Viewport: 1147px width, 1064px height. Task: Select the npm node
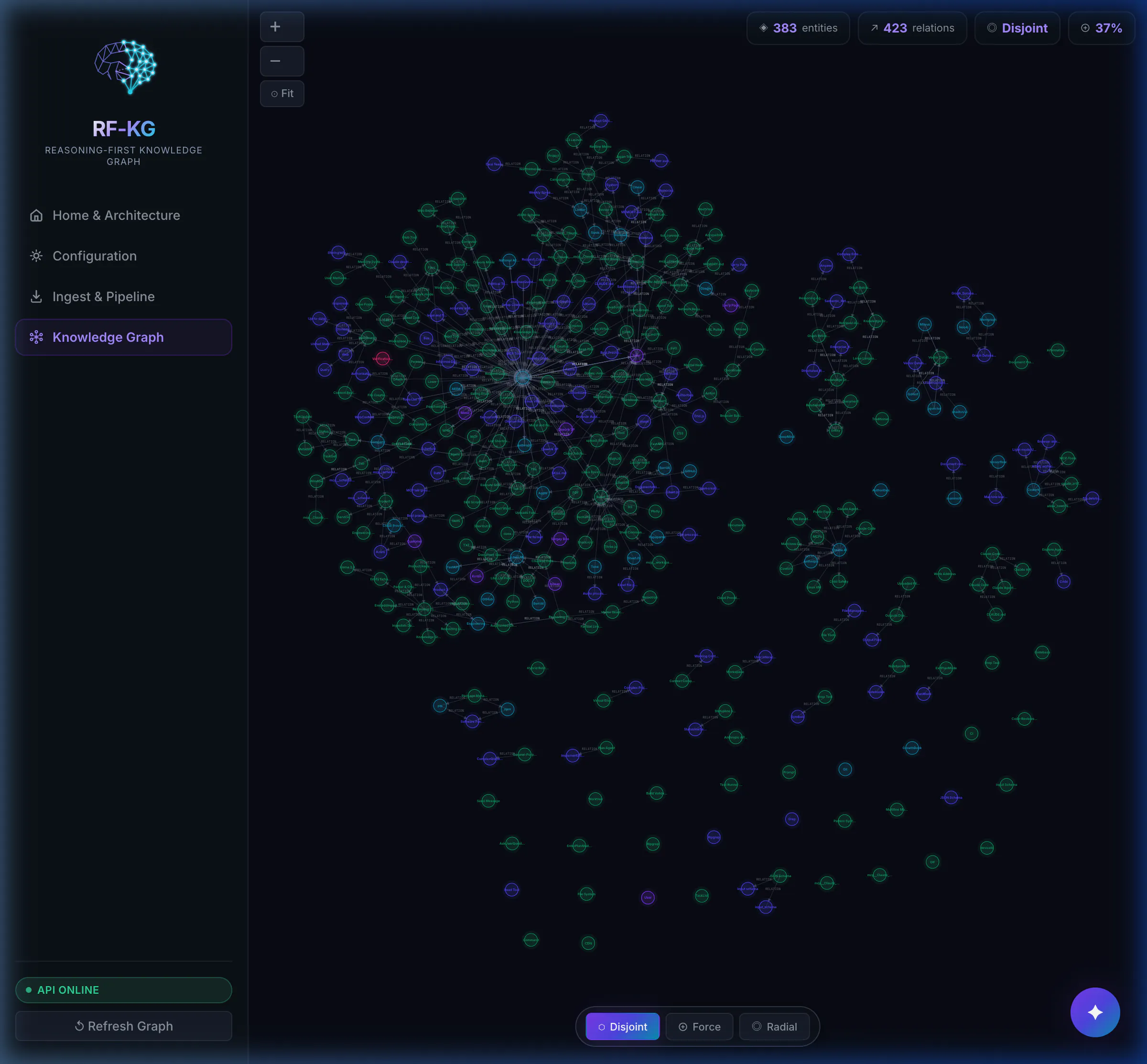507,709
